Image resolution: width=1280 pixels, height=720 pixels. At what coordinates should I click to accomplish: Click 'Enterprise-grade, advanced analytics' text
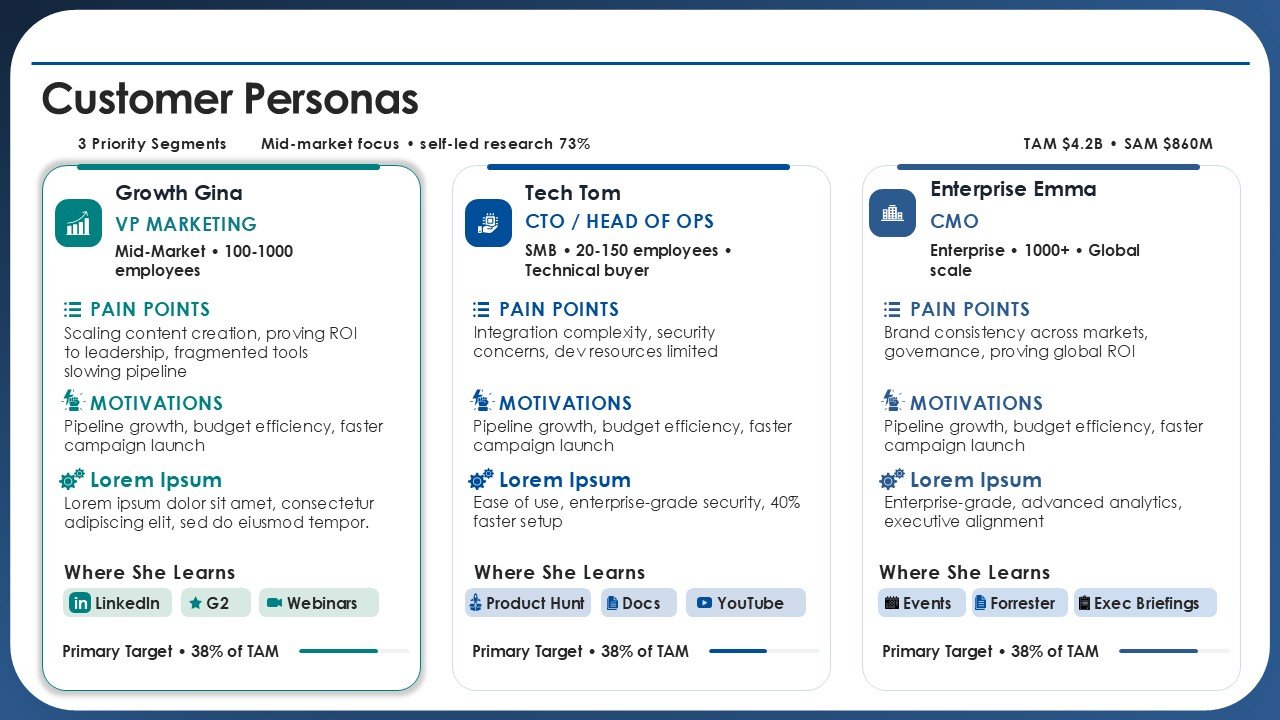[x=1033, y=503]
